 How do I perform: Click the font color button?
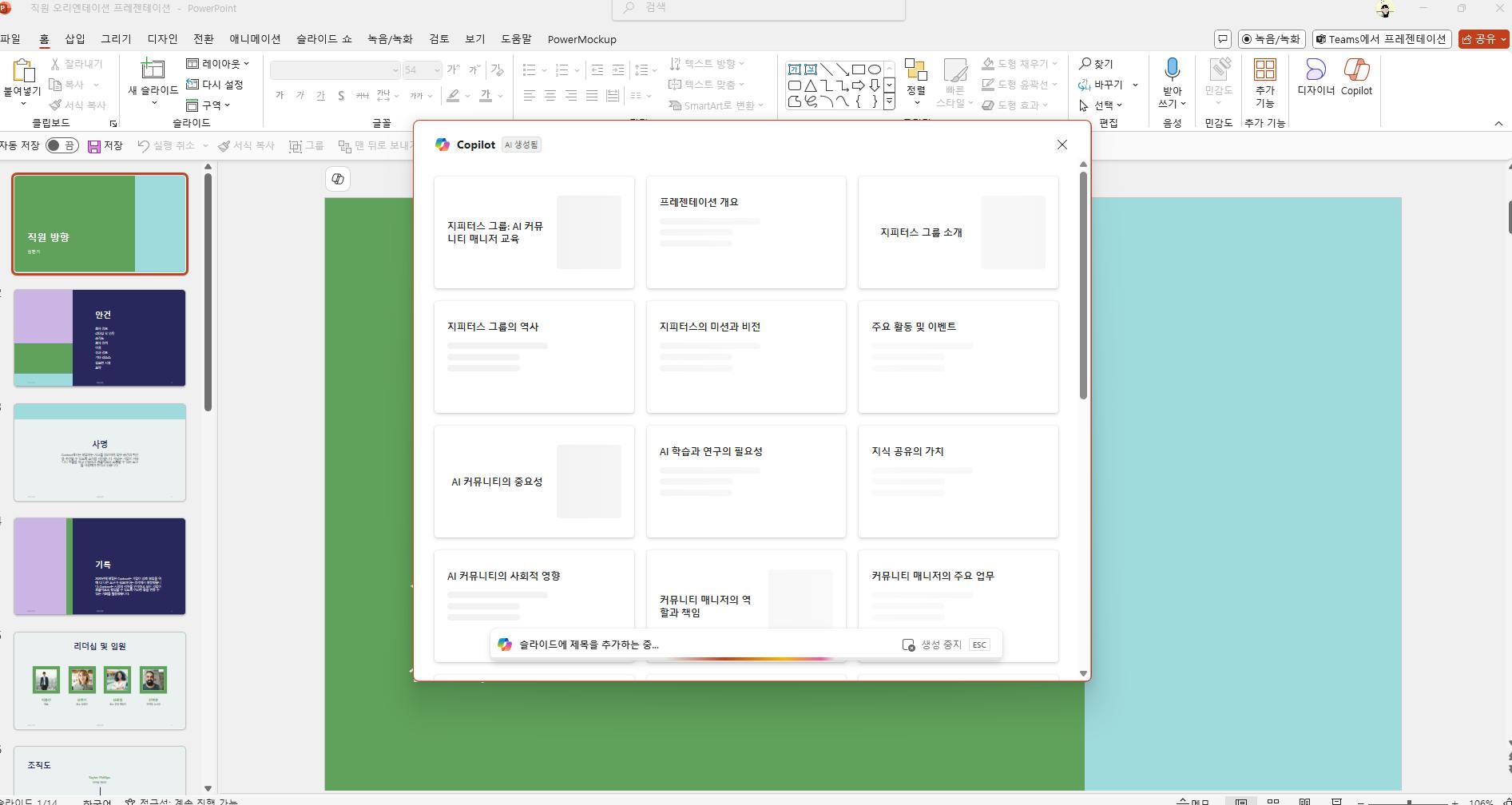[x=486, y=96]
